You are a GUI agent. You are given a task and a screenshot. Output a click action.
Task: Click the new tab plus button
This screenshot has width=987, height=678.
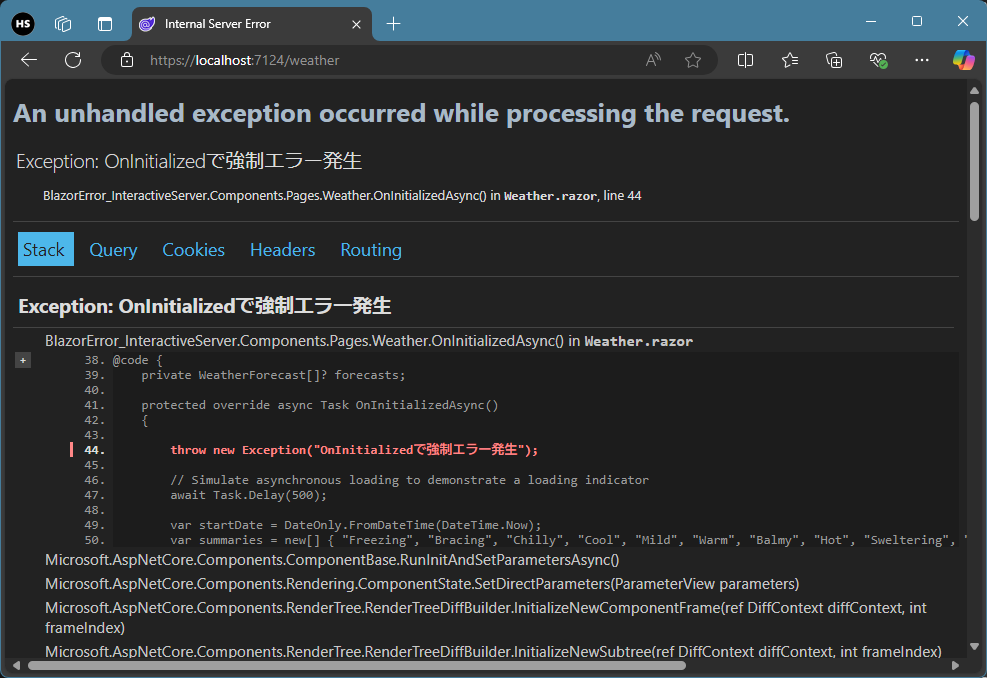393,24
